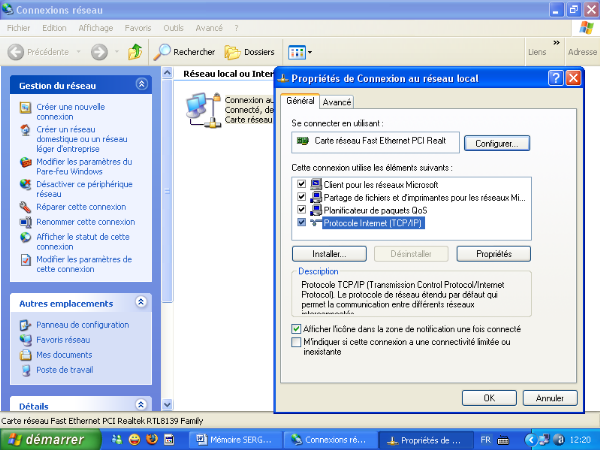
Task: Enable M'indiquer si connectivité limitée checkbox
Action: (296, 342)
